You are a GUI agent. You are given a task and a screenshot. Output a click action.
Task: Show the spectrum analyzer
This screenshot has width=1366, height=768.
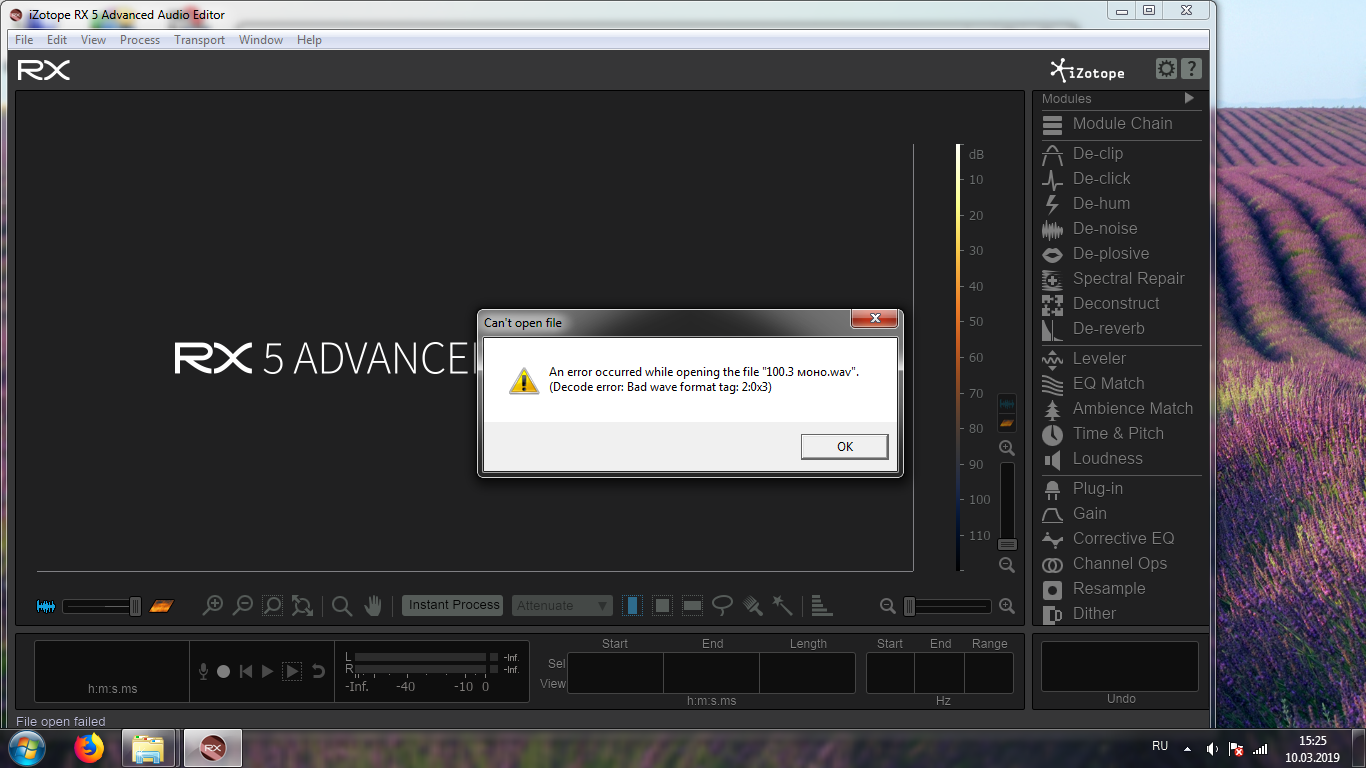coord(822,606)
